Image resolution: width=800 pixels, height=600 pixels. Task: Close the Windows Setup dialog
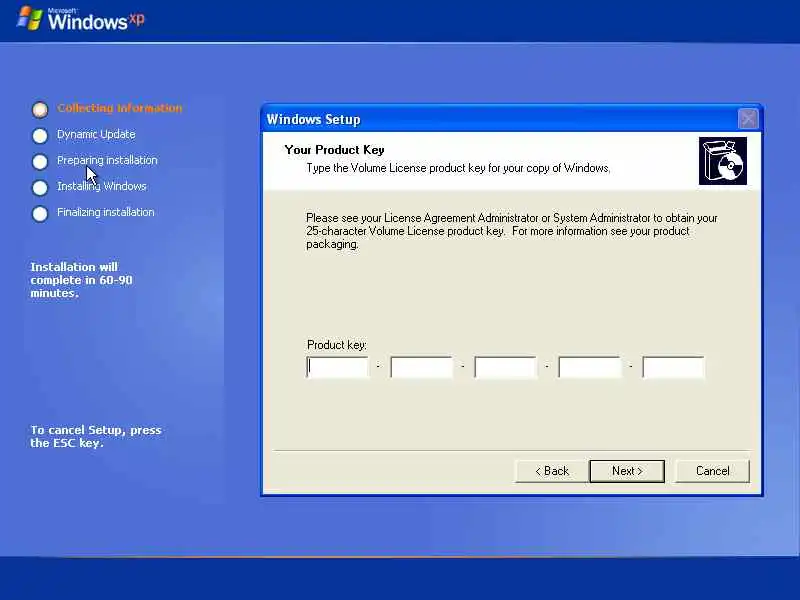point(748,119)
